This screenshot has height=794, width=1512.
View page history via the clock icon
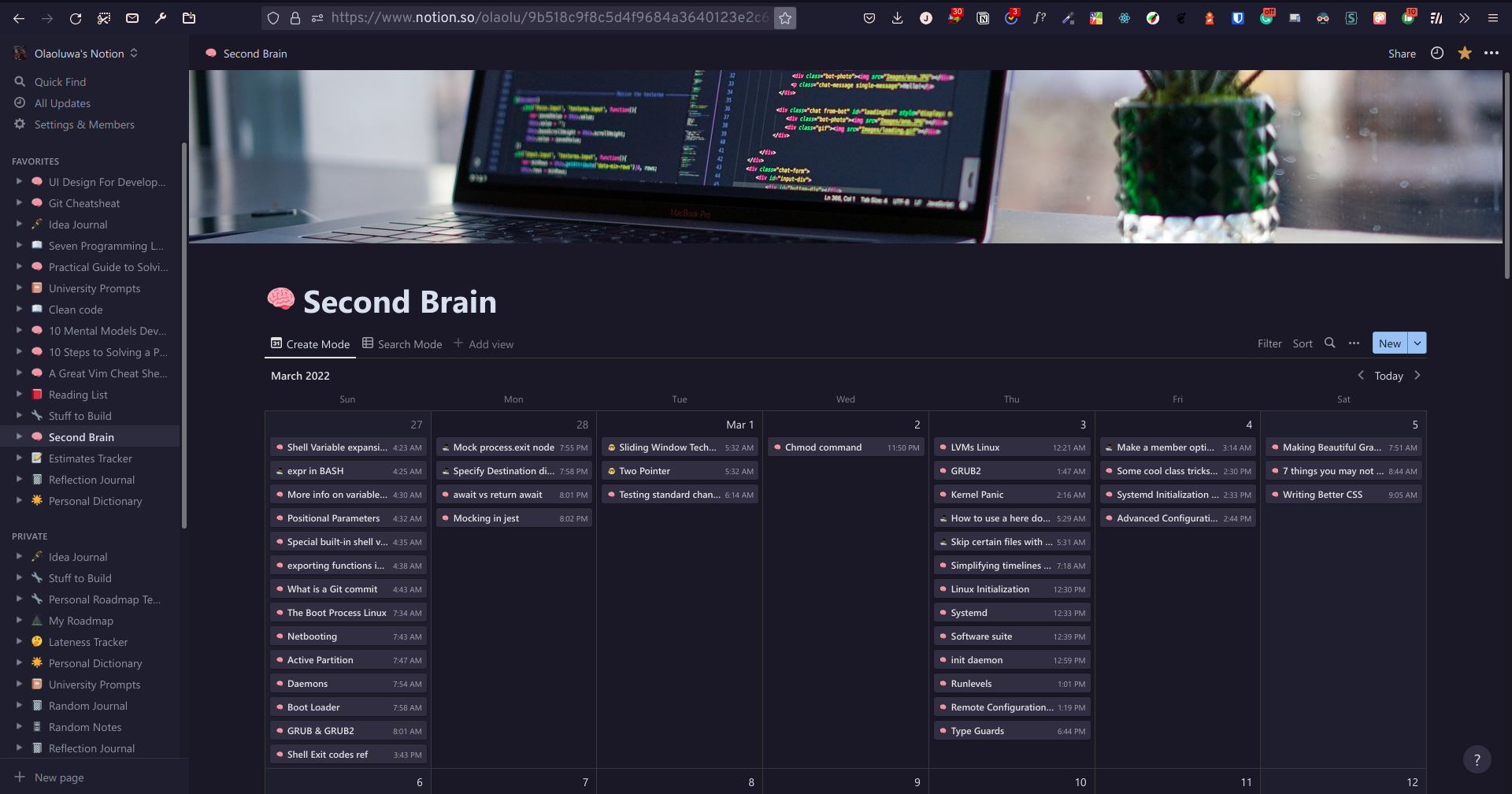coord(1436,54)
